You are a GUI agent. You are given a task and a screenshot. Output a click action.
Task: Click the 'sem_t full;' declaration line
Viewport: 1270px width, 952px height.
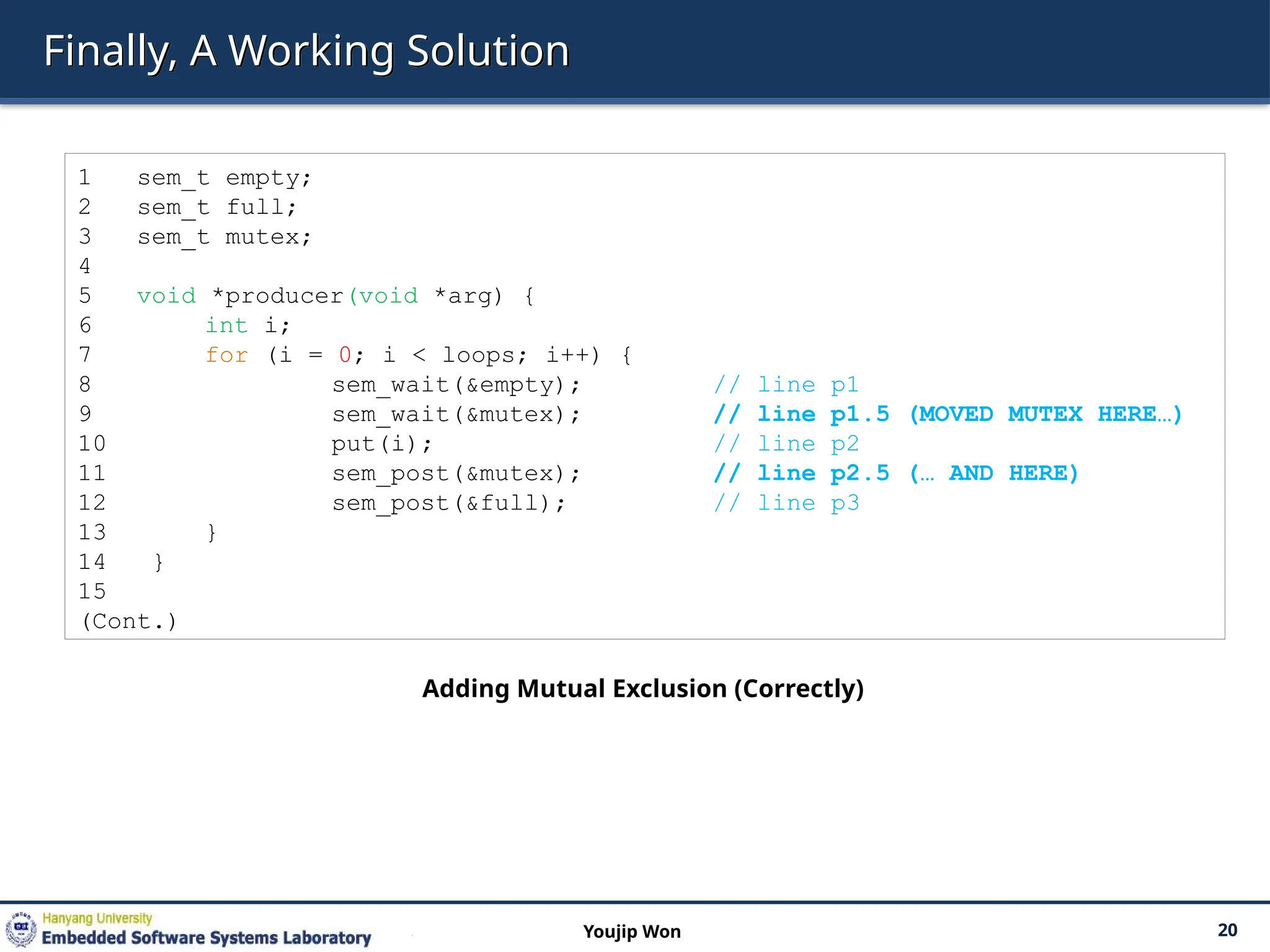[x=217, y=207]
